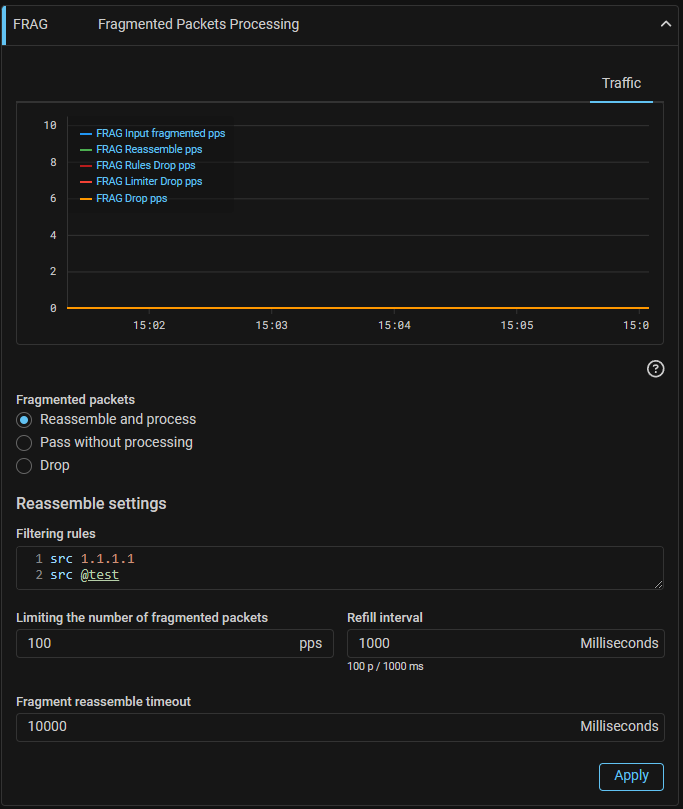Select the Drop radio button
Screen dimensions: 683x809
click(x=25, y=466)
